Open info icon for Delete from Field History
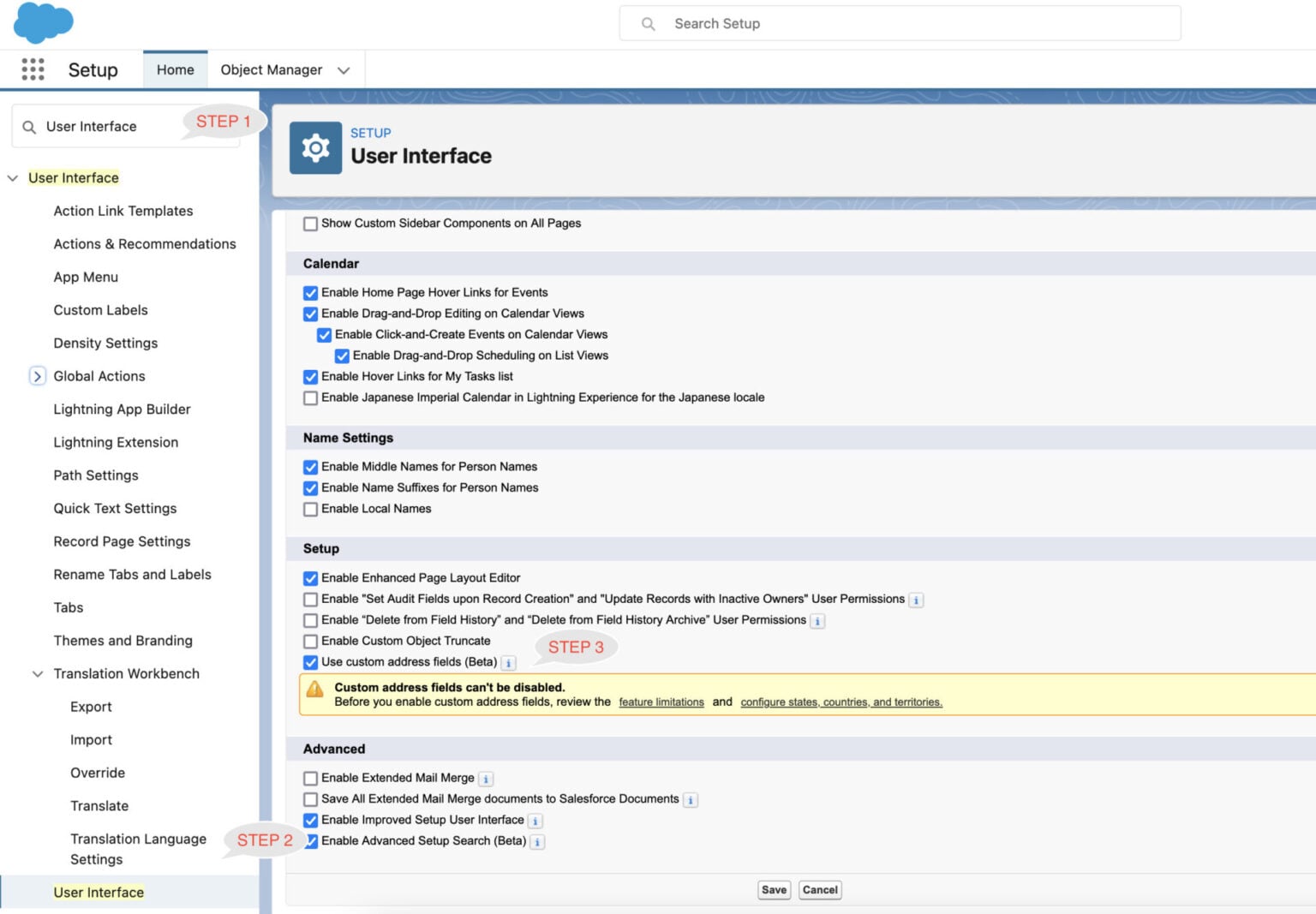Image resolution: width=1316 pixels, height=914 pixels. pyautogui.click(x=817, y=621)
